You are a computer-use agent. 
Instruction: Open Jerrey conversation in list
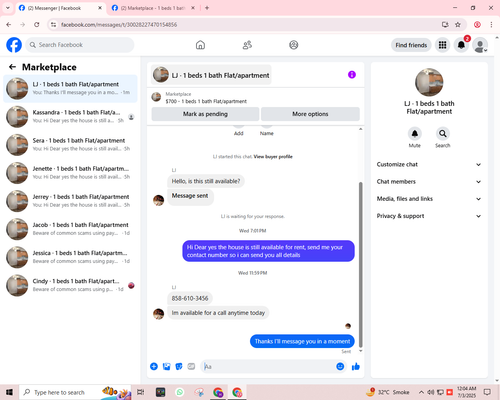(x=70, y=201)
